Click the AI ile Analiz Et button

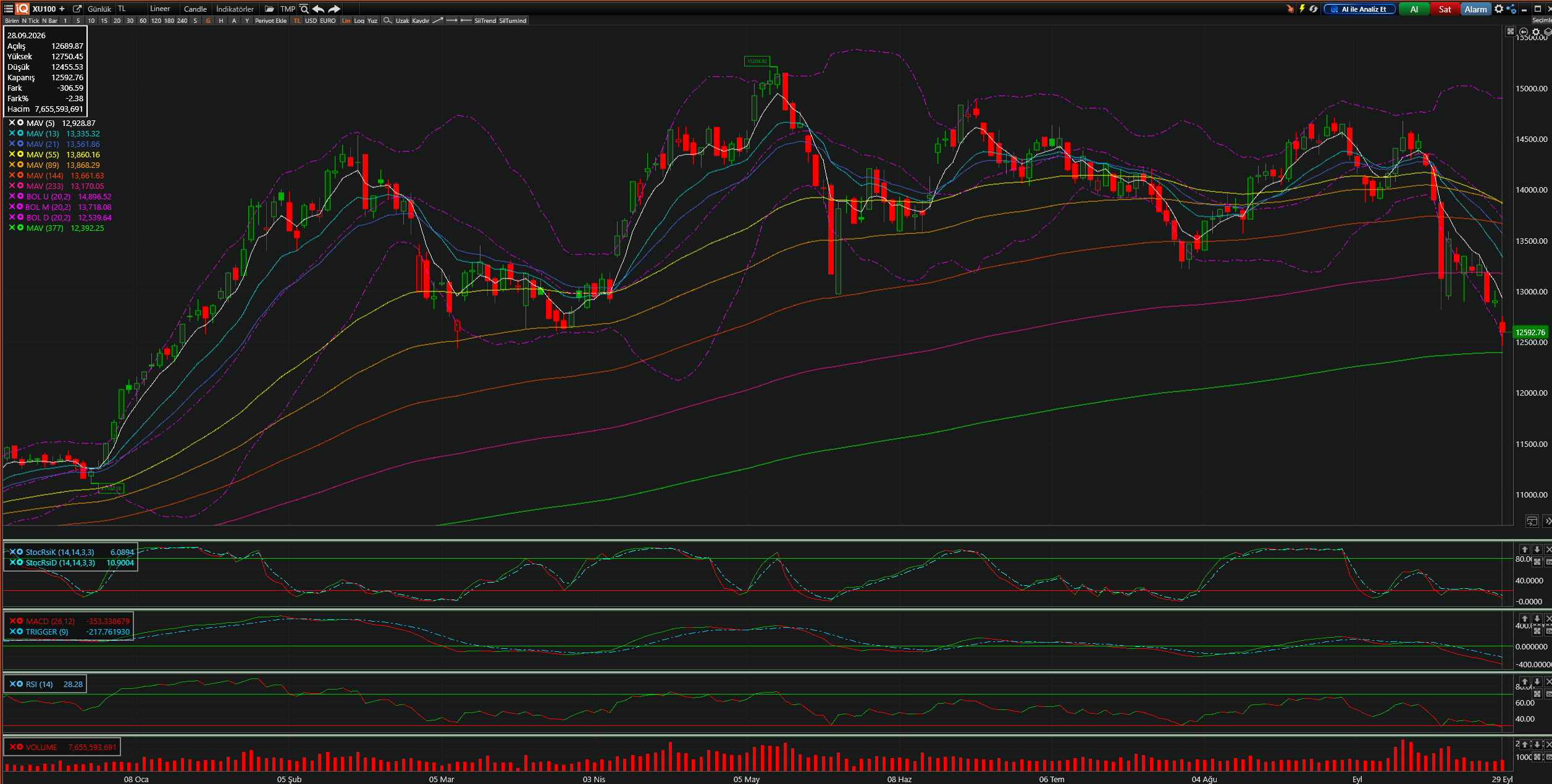click(x=1360, y=9)
